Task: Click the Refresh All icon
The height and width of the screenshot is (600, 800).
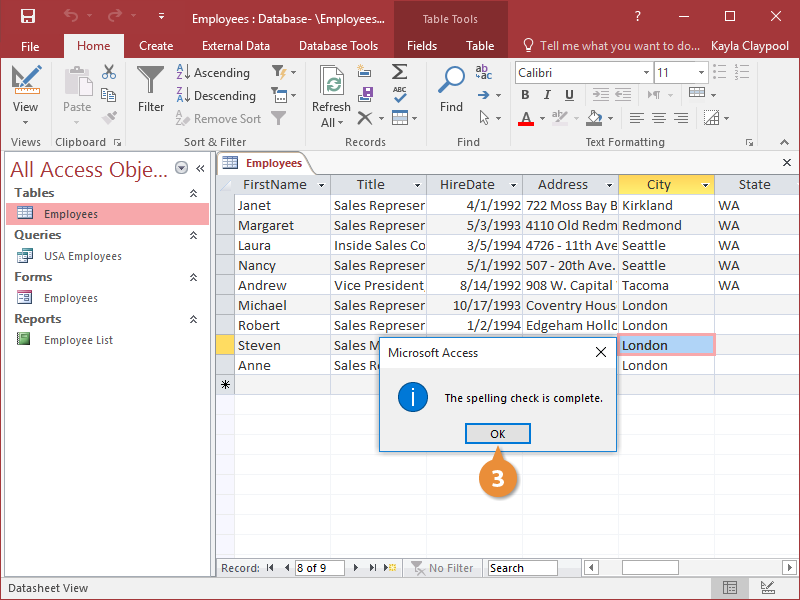Action: (x=331, y=82)
